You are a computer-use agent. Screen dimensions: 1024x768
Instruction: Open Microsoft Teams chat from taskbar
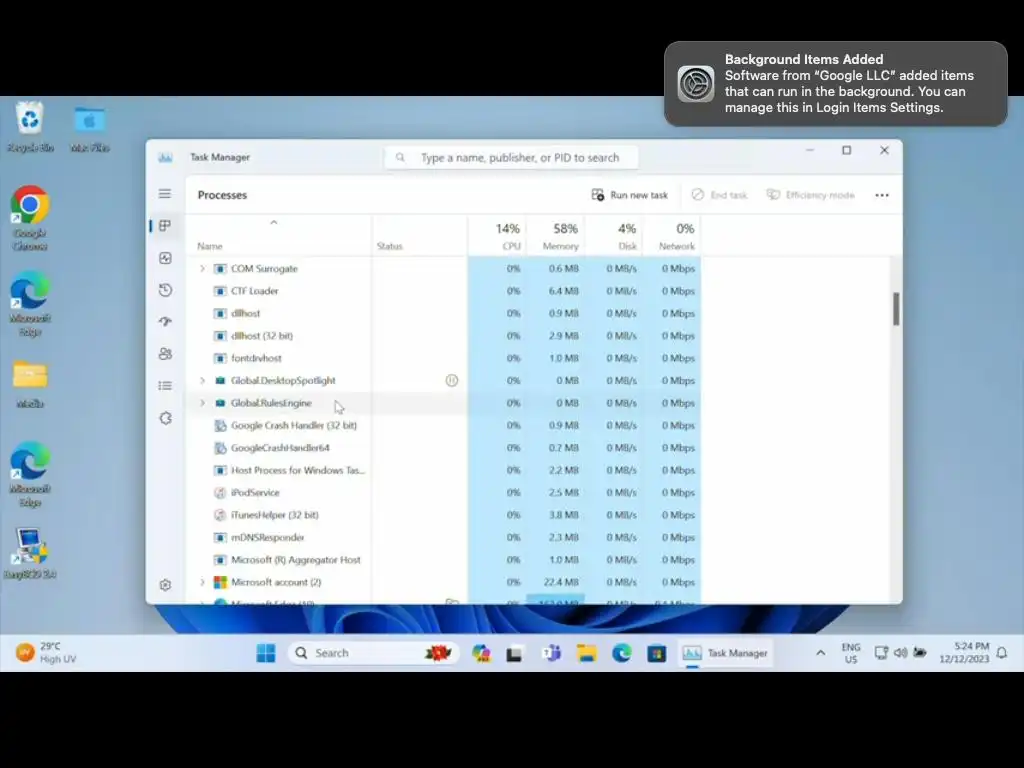(551, 652)
